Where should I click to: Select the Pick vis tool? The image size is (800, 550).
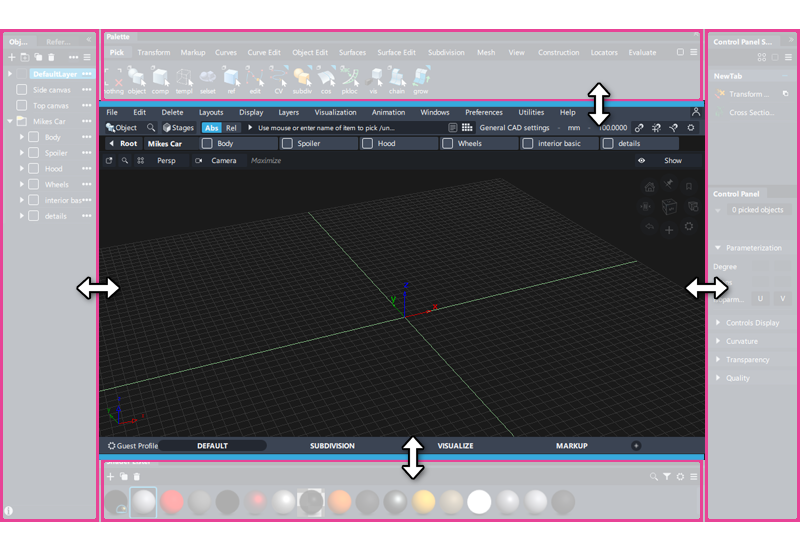(373, 80)
